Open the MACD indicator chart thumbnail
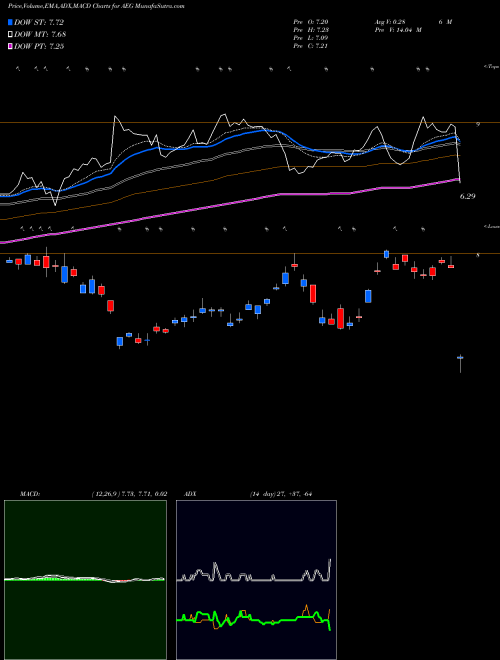This screenshot has width=500, height=660. [x=85, y=580]
